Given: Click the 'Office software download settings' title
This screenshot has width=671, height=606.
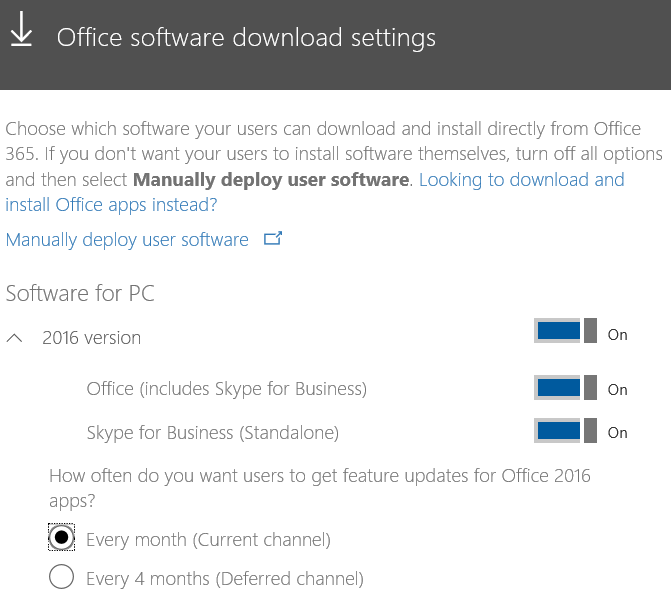Looking at the screenshot, I should (x=246, y=38).
